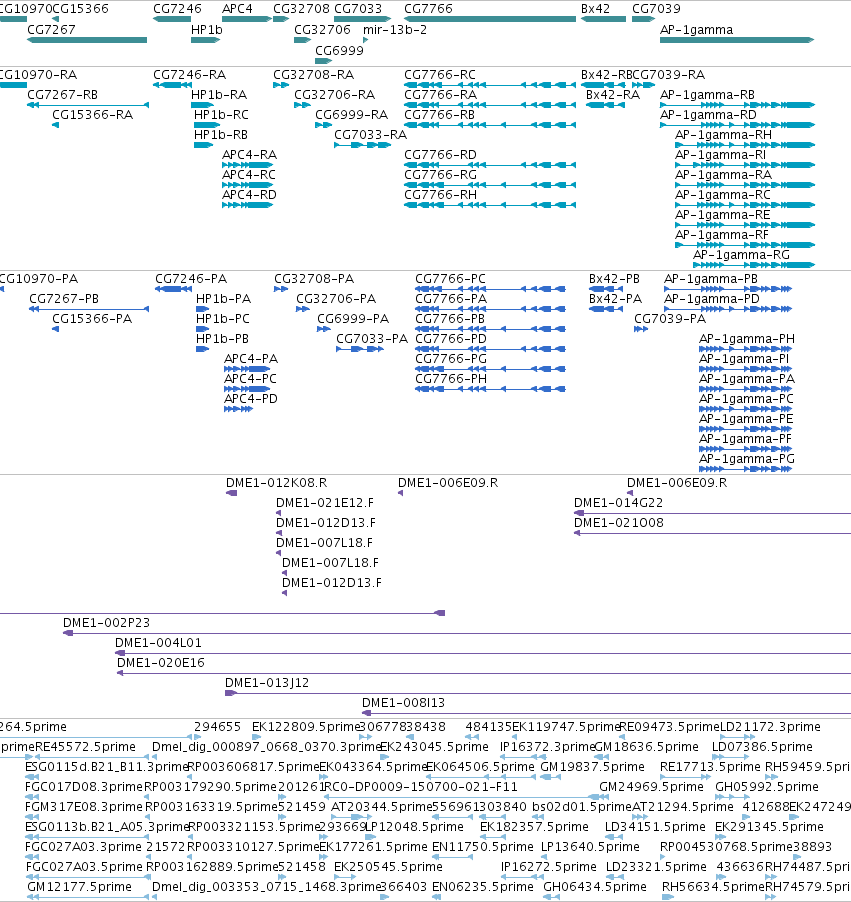Select transcript Bx42-RA

613,95
